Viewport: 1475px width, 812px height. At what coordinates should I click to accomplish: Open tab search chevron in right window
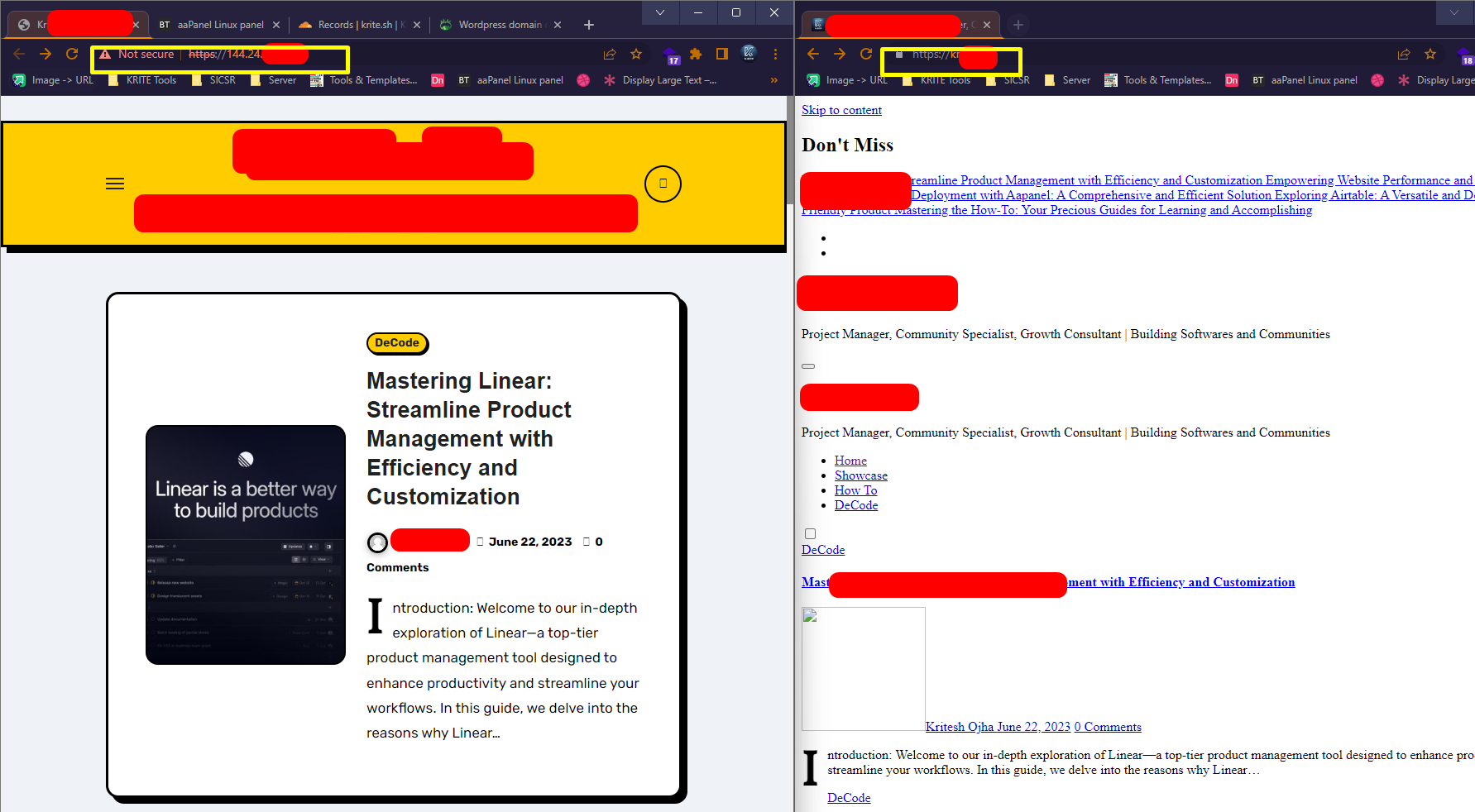(x=1454, y=12)
